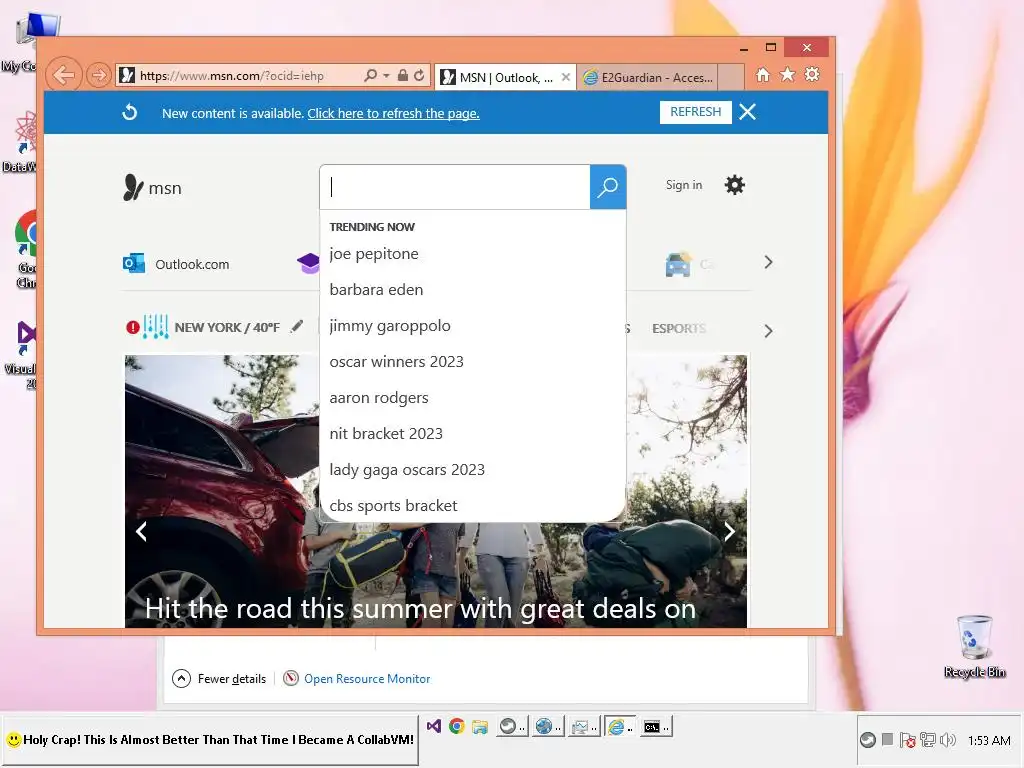Viewport: 1024px width, 768px height.
Task: Switch to Task Manager taskbar button
Action: coord(583,726)
